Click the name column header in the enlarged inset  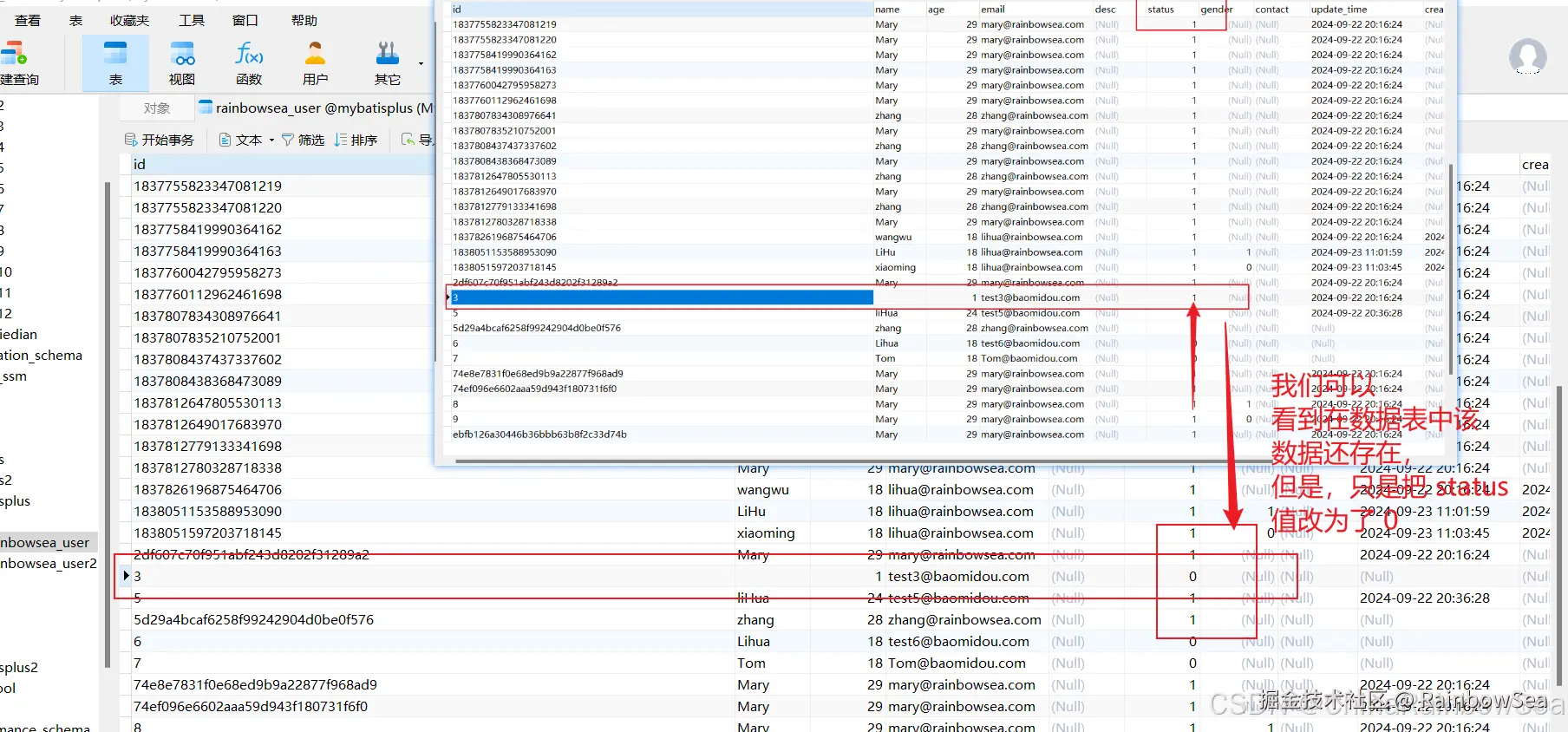click(898, 9)
